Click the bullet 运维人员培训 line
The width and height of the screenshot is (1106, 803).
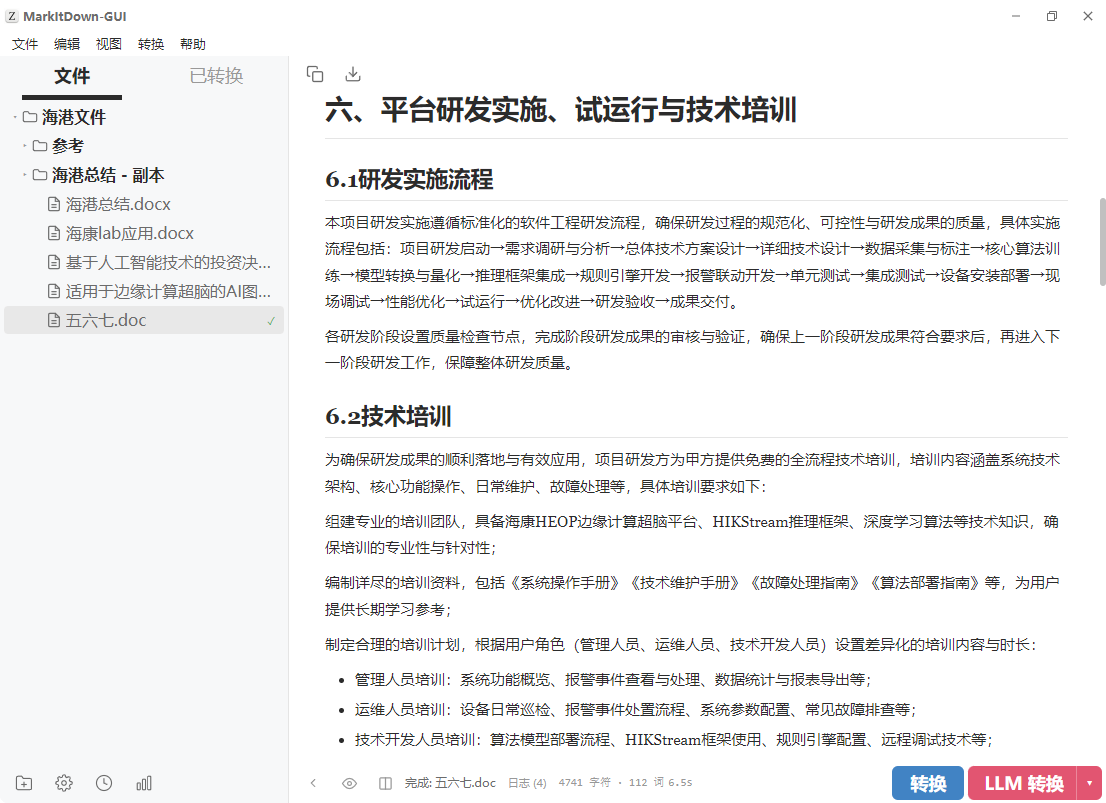click(636, 710)
